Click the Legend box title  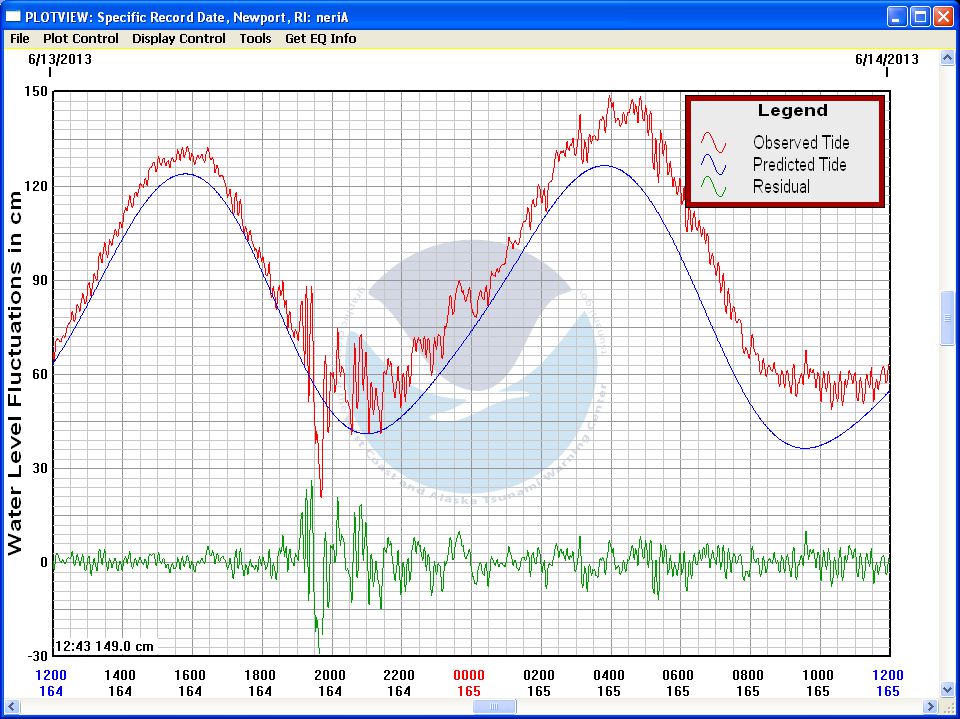pos(792,111)
